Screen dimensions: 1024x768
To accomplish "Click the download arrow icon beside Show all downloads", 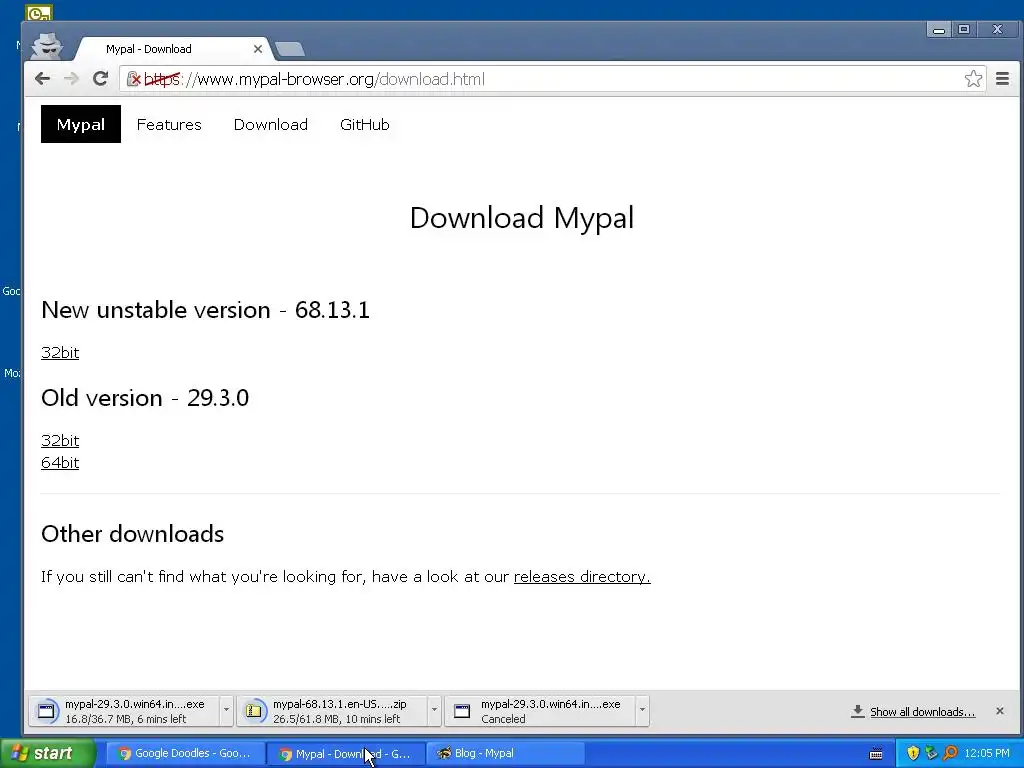I will (x=857, y=711).
